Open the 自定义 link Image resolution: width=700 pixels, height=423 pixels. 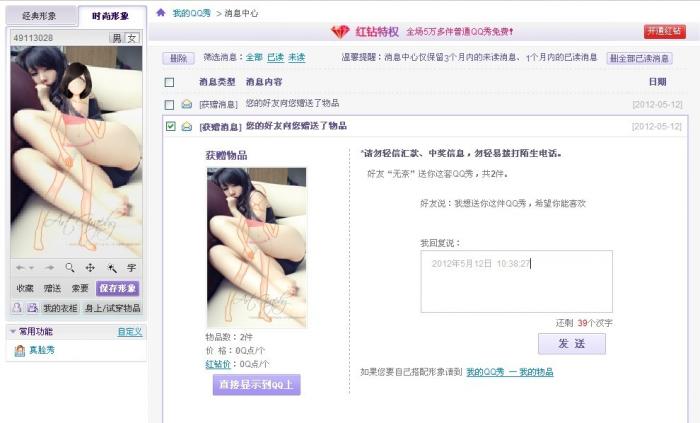(130, 332)
